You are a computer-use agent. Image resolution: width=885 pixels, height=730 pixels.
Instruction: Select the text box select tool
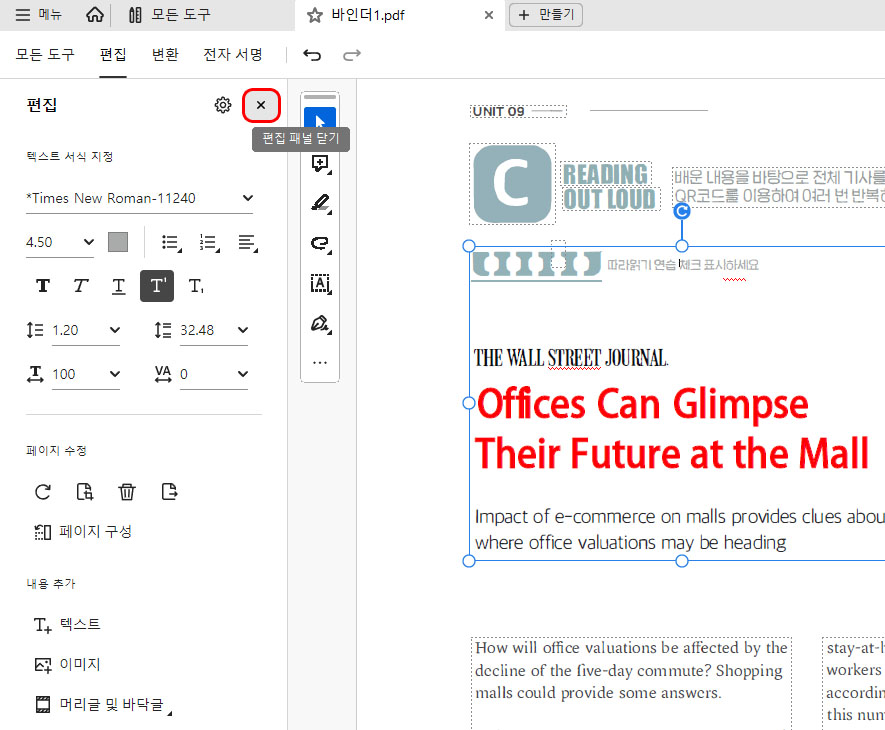[x=320, y=283]
